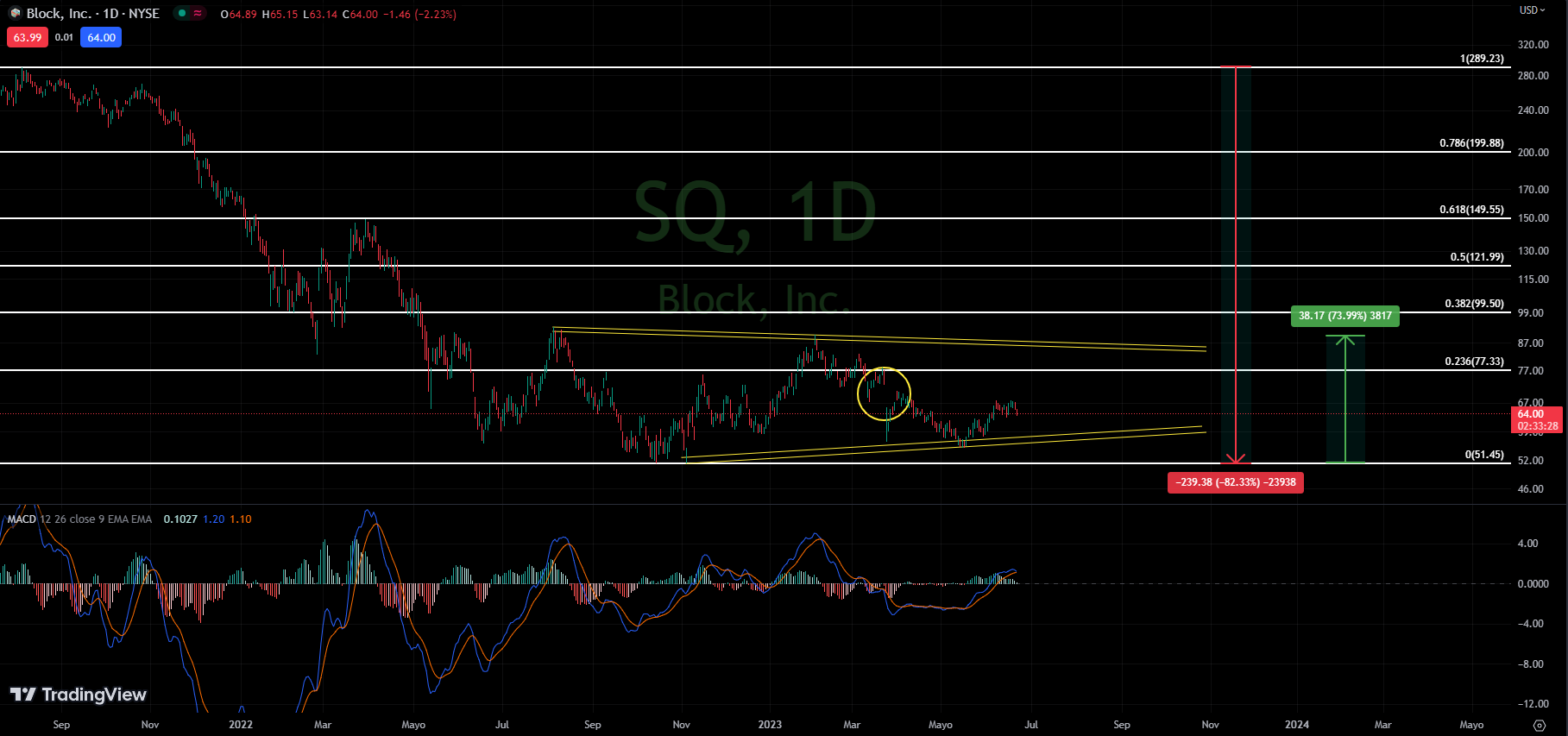
Task: Open chart settings hexagon gear icon
Action: [1540, 725]
